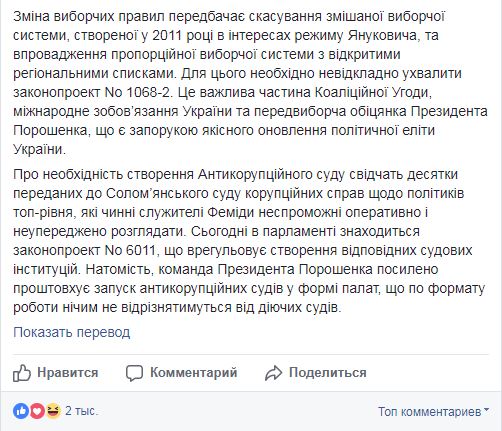
Task: Open the laughing Haha reaction emoji
Action: point(53,411)
